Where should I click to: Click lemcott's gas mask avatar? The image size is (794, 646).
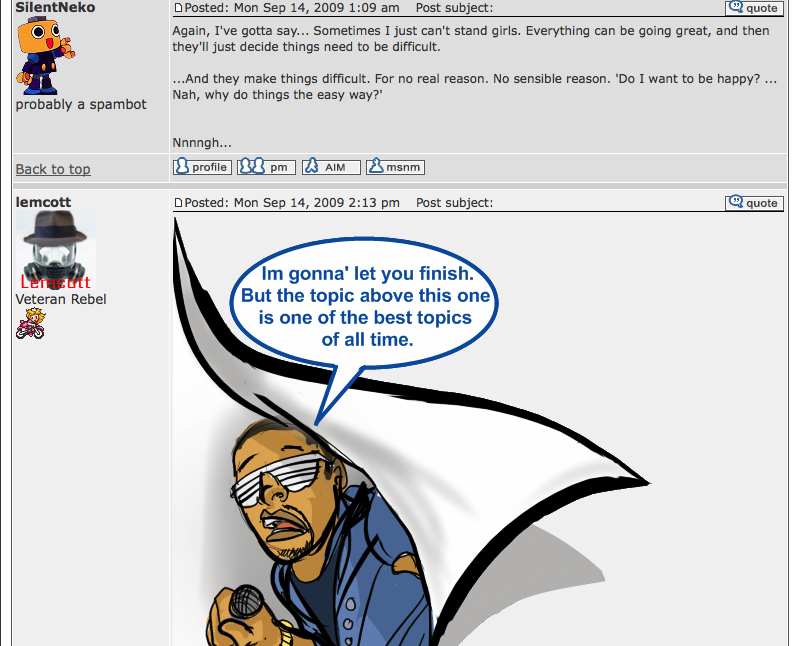[56, 250]
